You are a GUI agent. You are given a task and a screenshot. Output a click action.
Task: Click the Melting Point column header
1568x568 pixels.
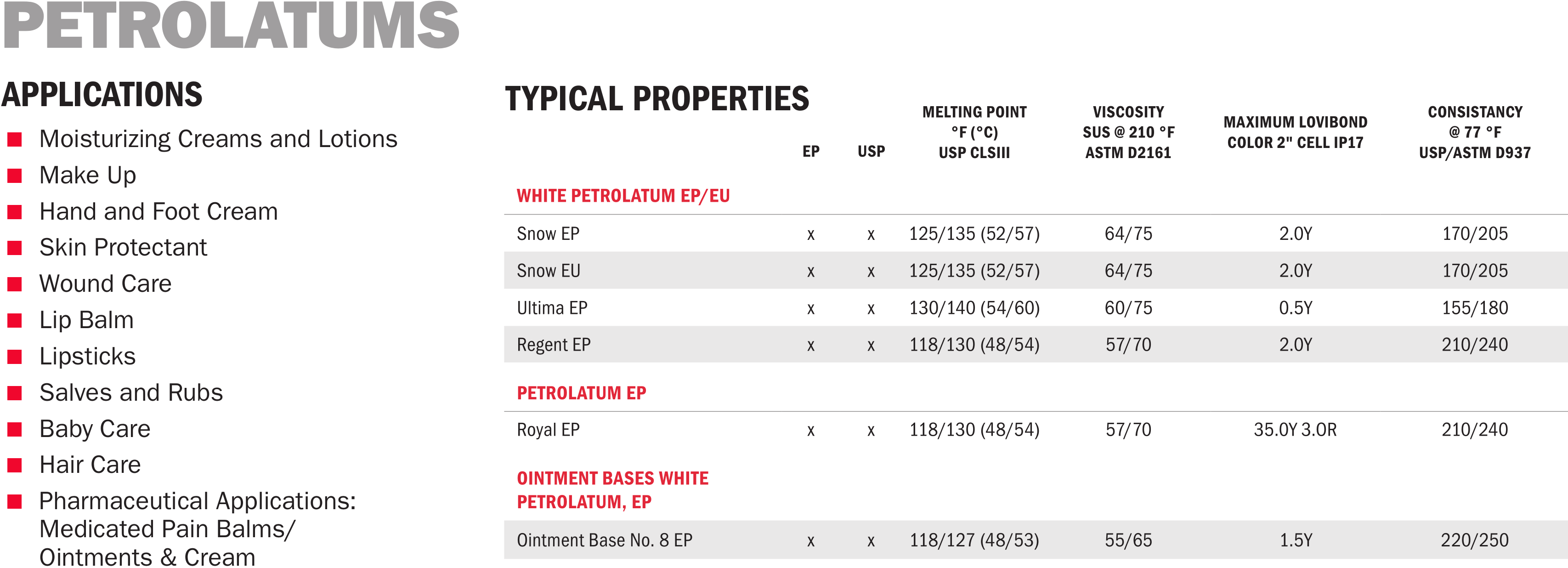[x=974, y=132]
